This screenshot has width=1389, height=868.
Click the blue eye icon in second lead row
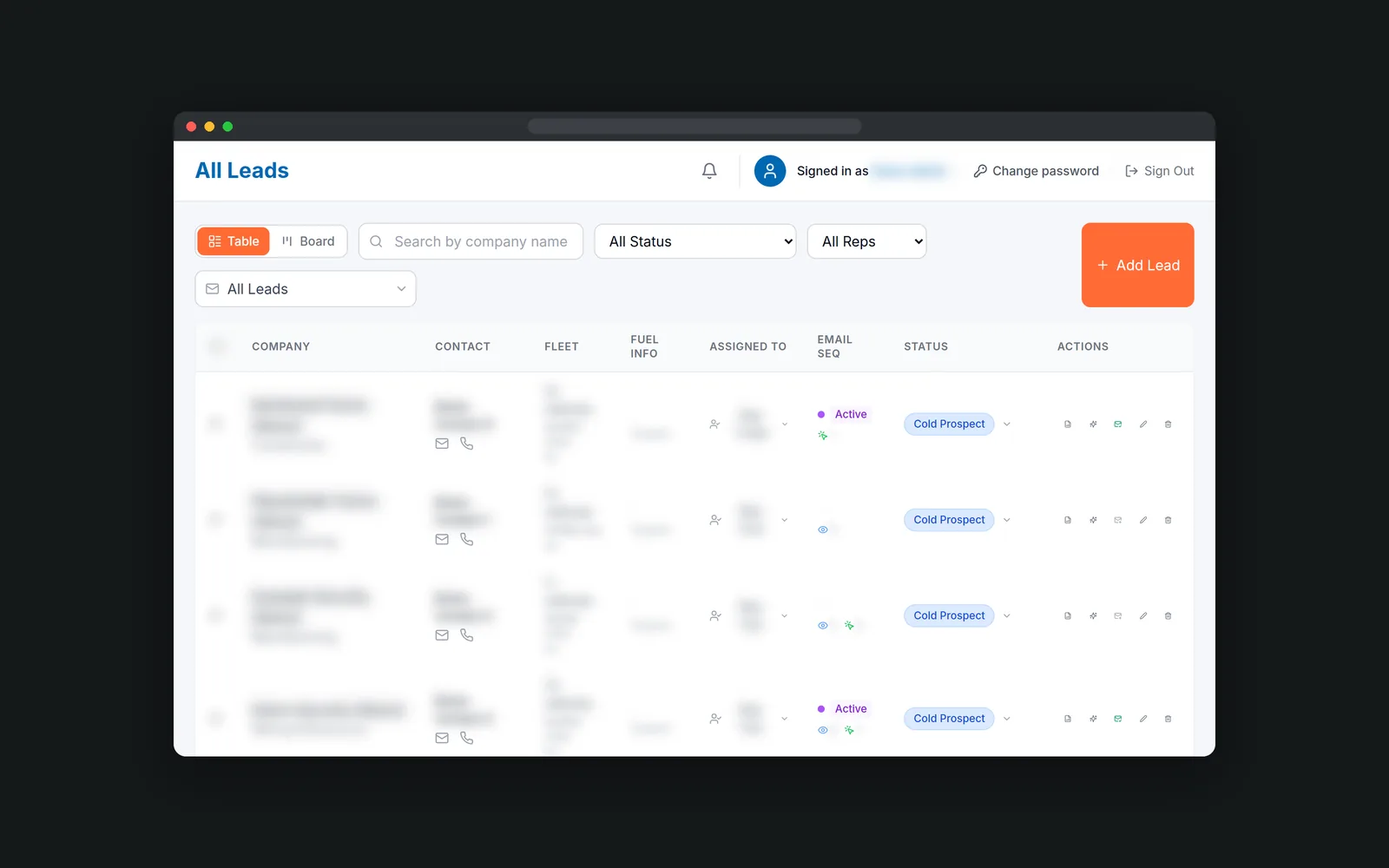(823, 529)
